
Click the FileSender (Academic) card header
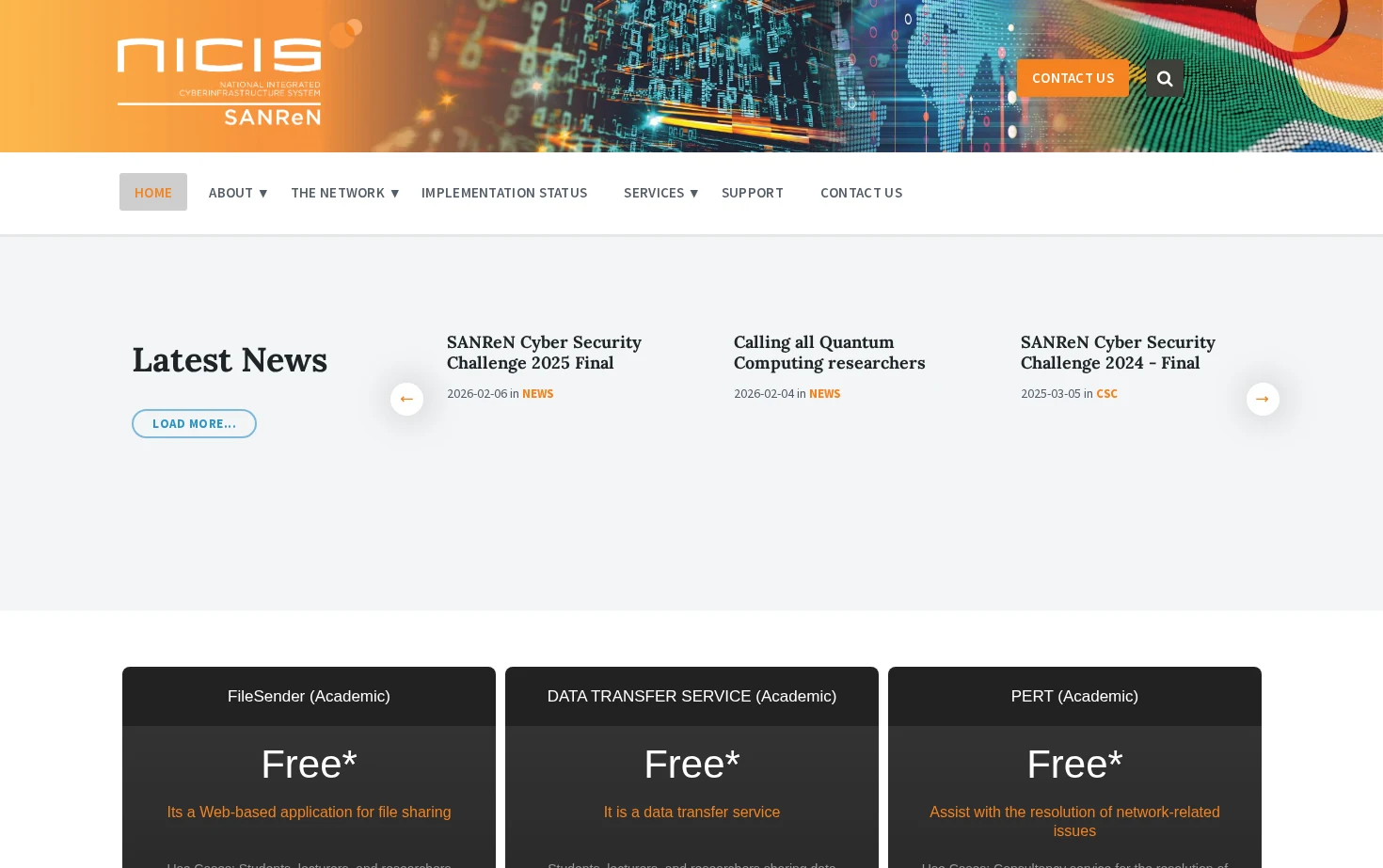(309, 696)
